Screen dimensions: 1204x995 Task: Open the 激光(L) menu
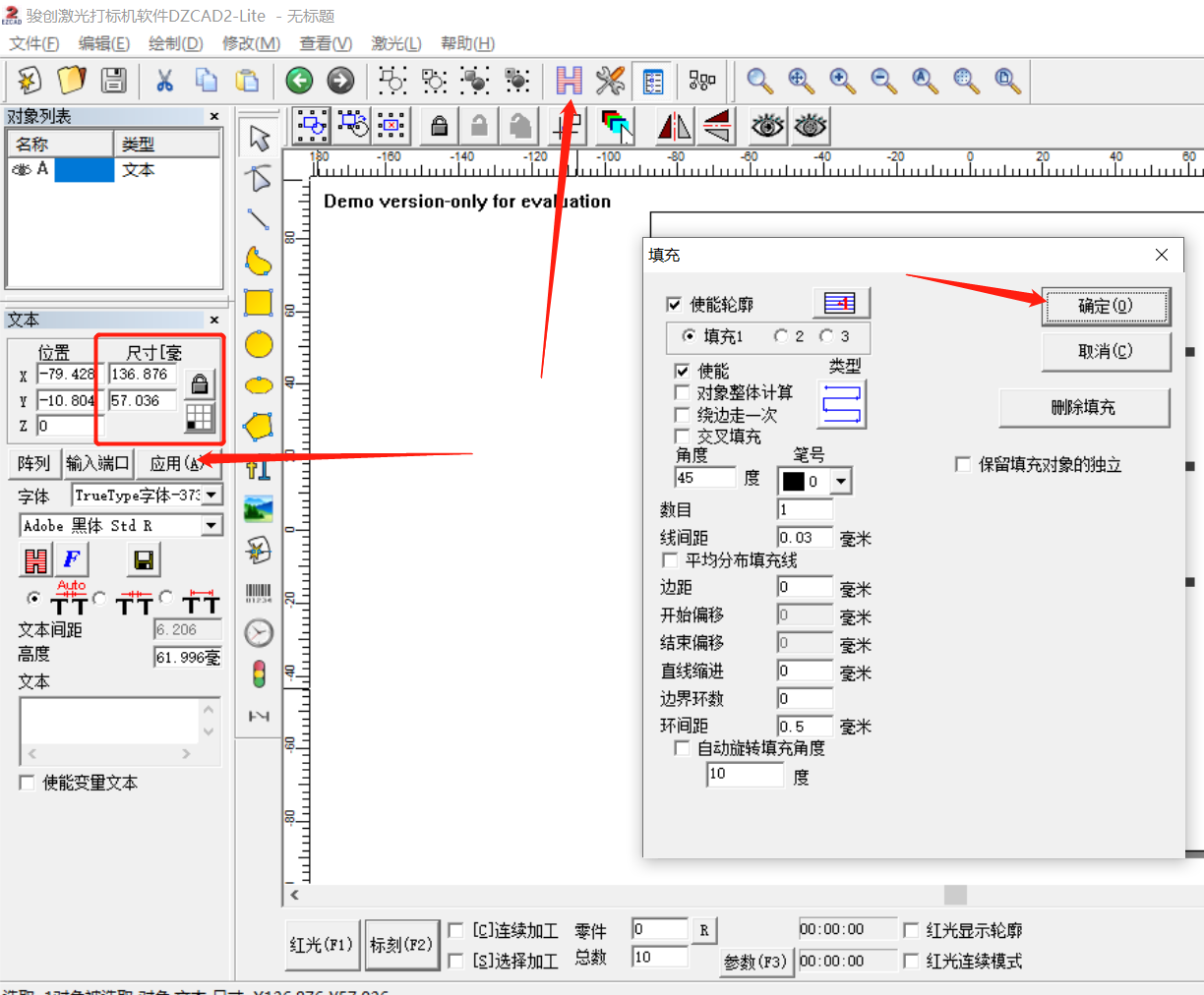pos(396,43)
